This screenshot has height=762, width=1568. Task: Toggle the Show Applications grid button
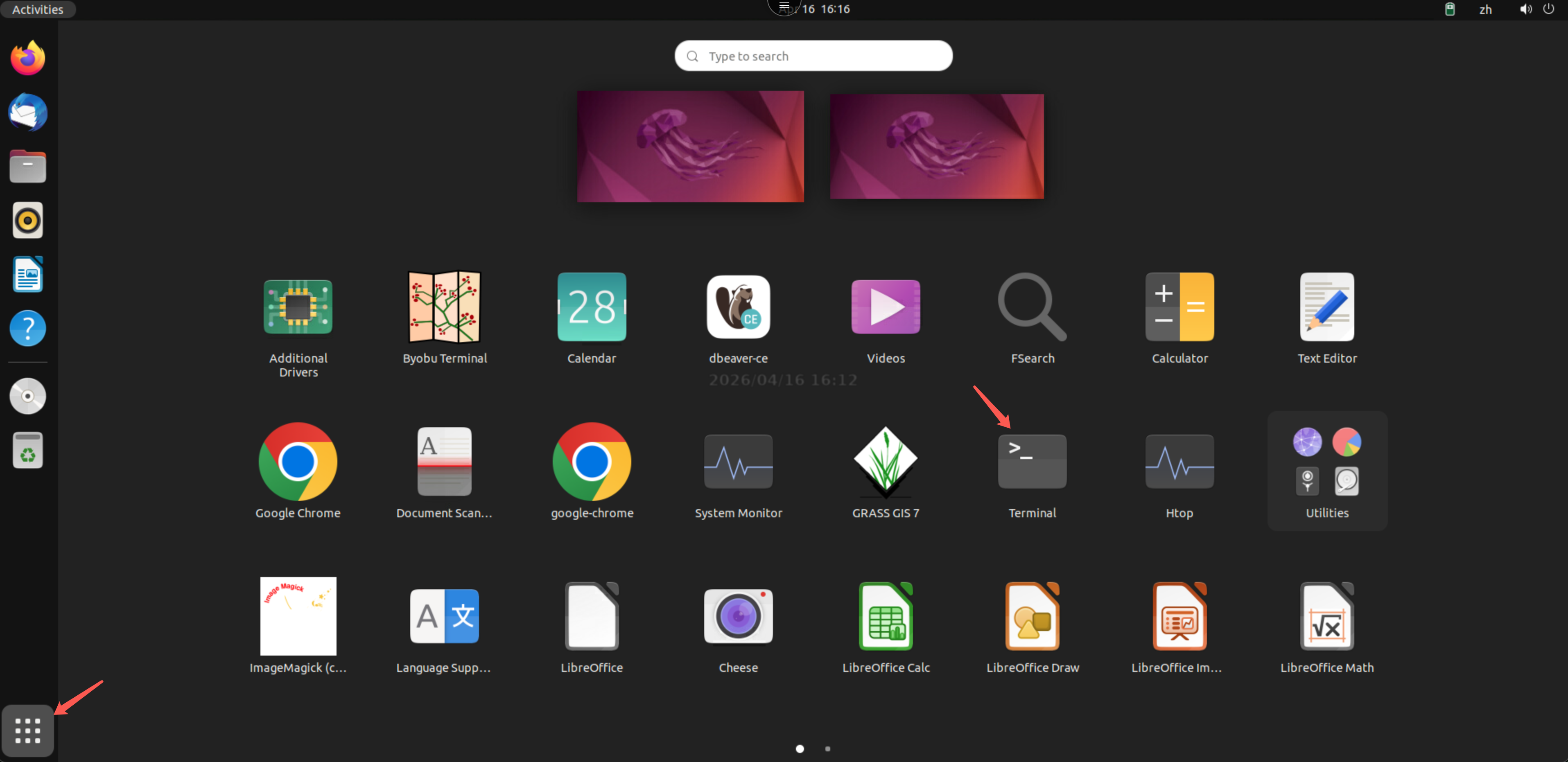[27, 730]
